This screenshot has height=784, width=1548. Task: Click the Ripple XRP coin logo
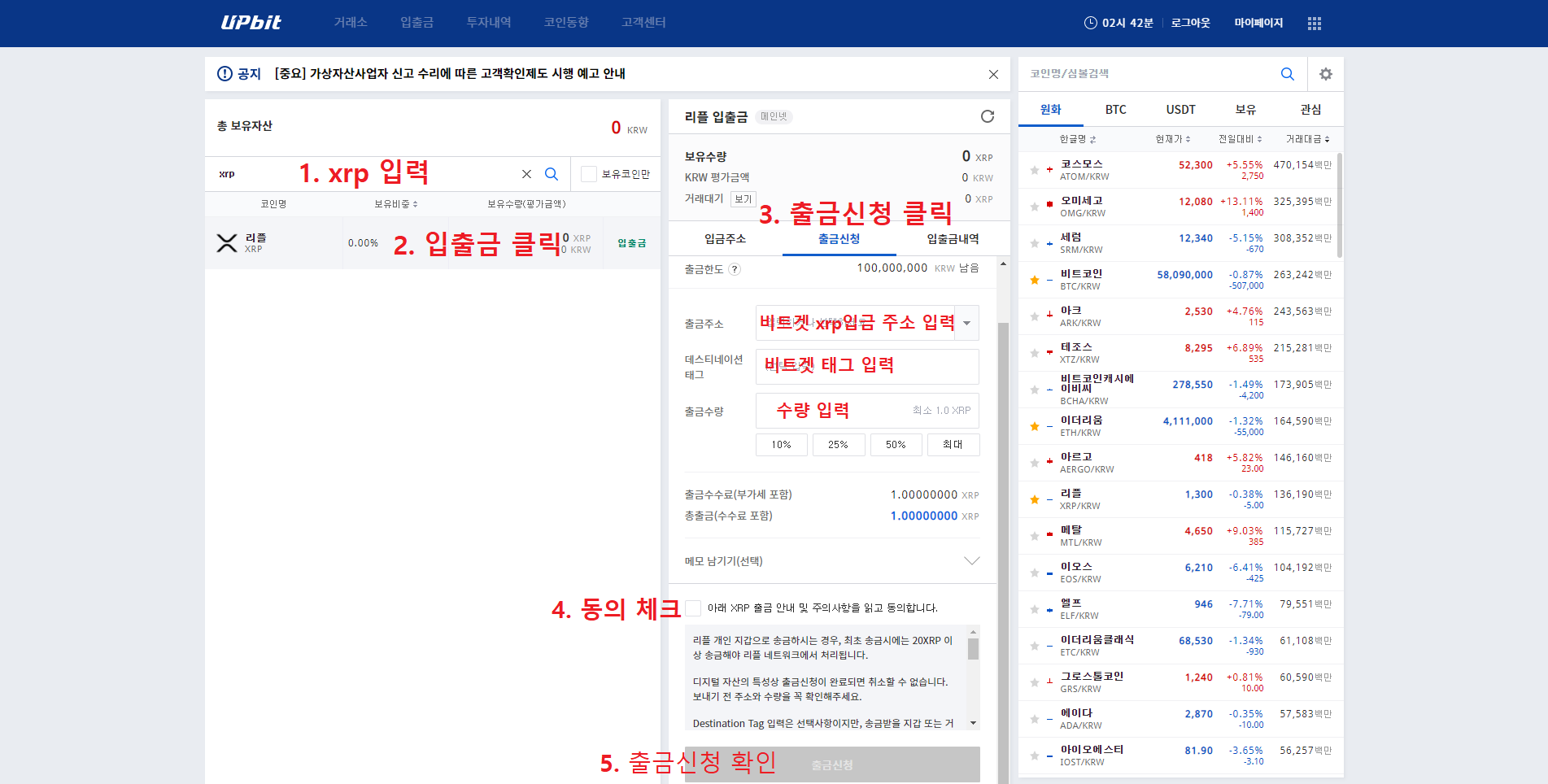[x=227, y=243]
